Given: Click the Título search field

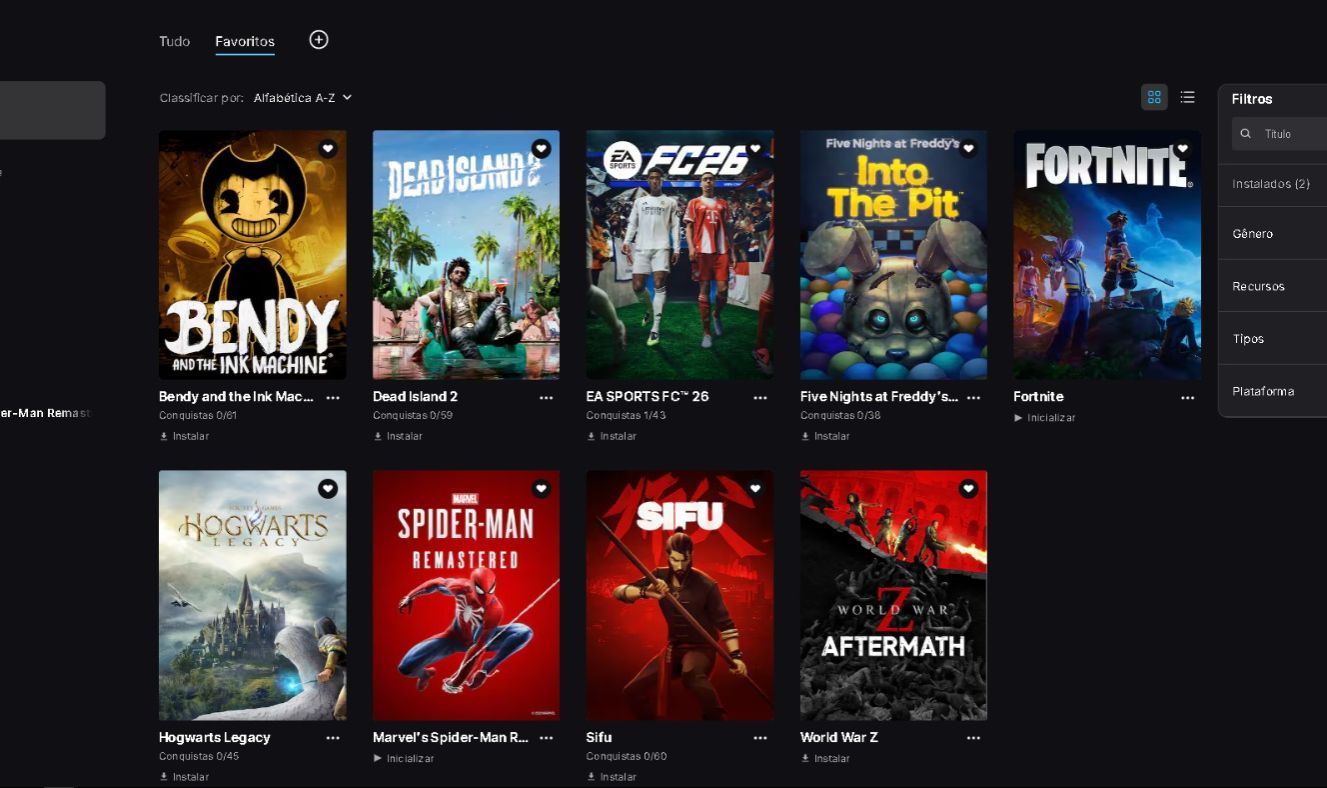Looking at the screenshot, I should click(1279, 133).
